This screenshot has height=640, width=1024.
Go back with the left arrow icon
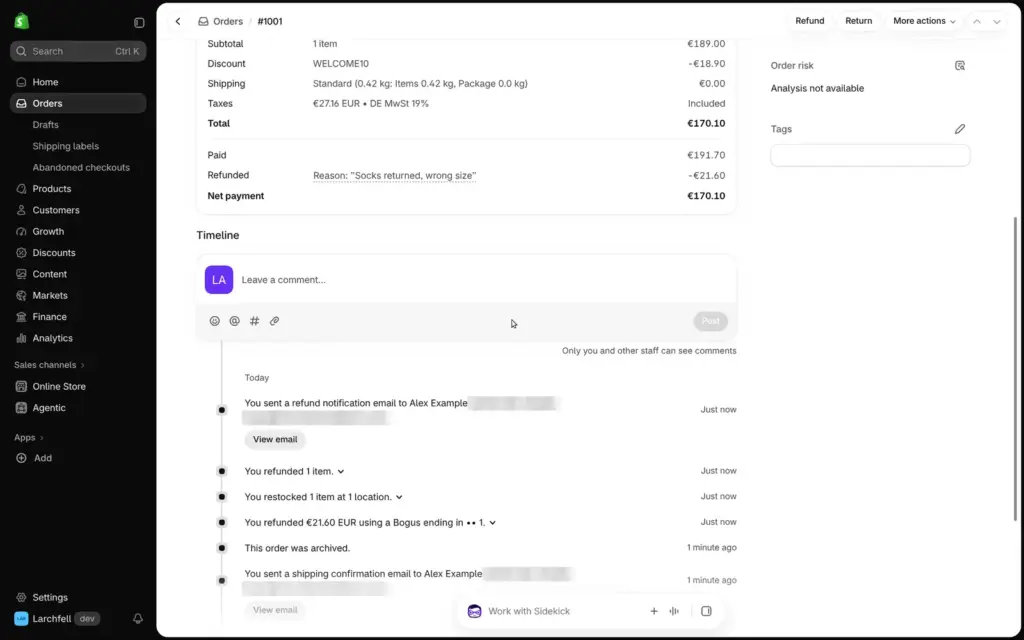pos(178,22)
